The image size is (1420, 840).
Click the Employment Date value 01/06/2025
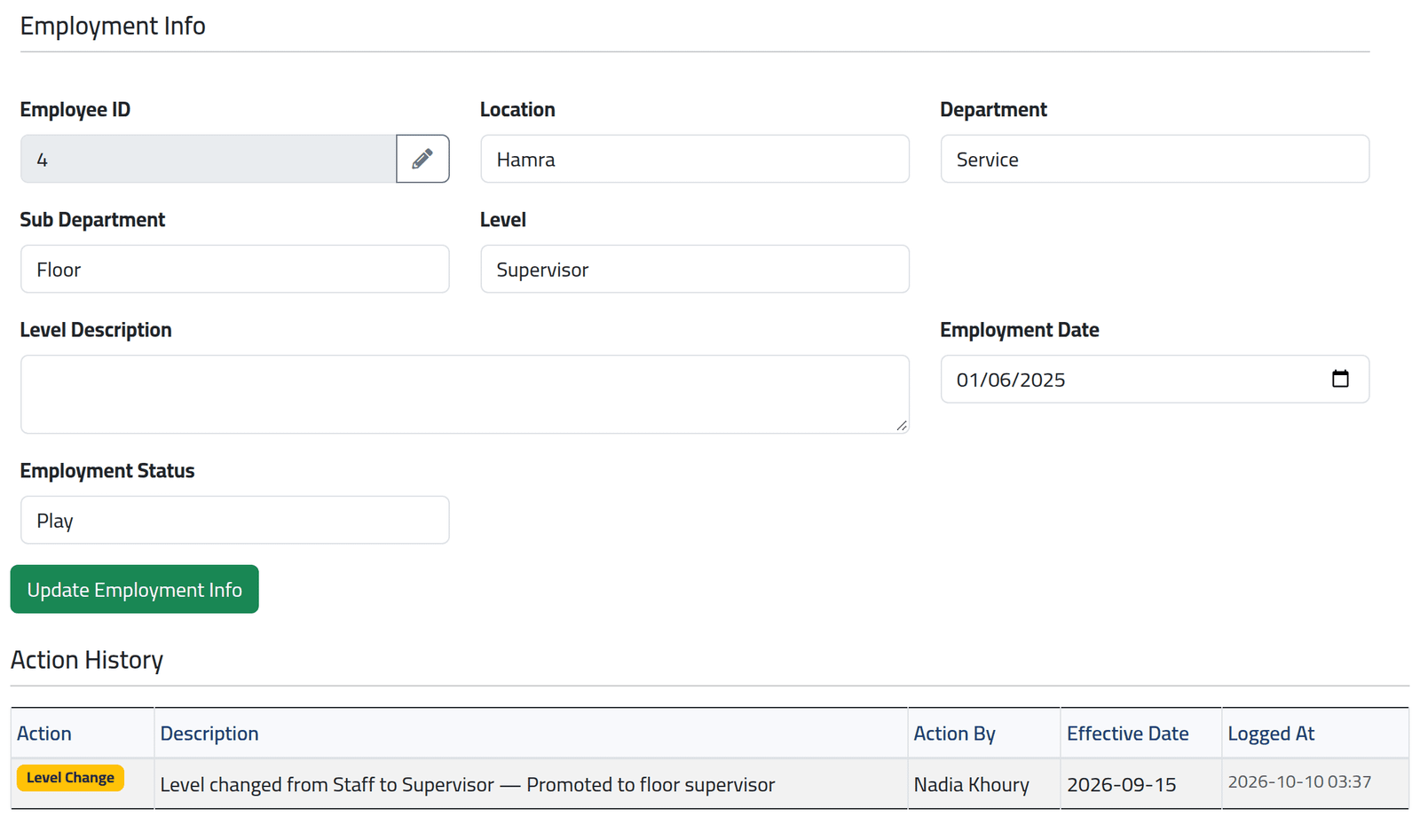[1011, 380]
